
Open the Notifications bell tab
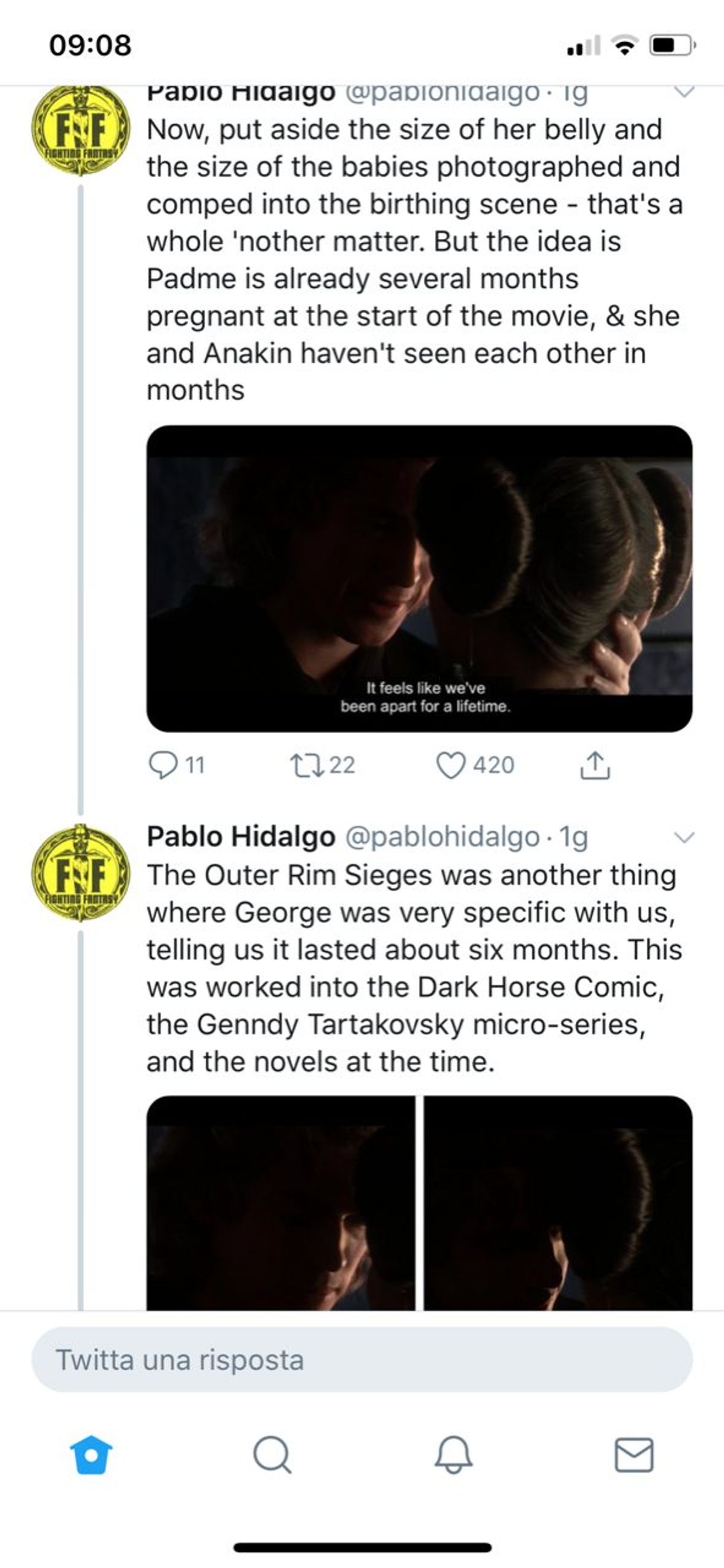(453, 1455)
